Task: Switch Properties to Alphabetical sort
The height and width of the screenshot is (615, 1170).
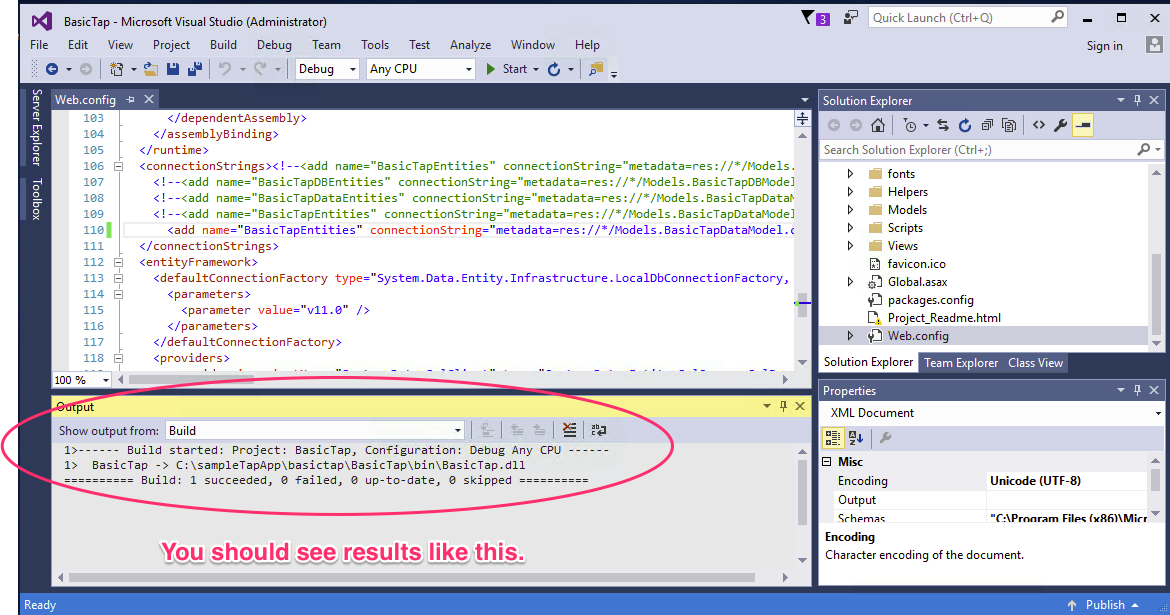Action: pos(856,437)
